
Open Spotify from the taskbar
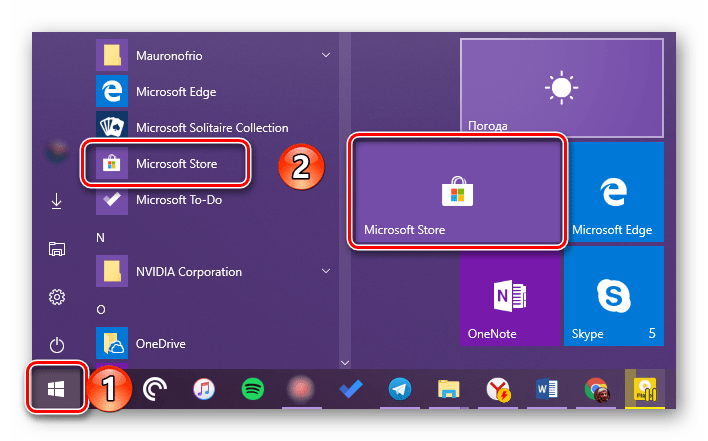click(253, 389)
